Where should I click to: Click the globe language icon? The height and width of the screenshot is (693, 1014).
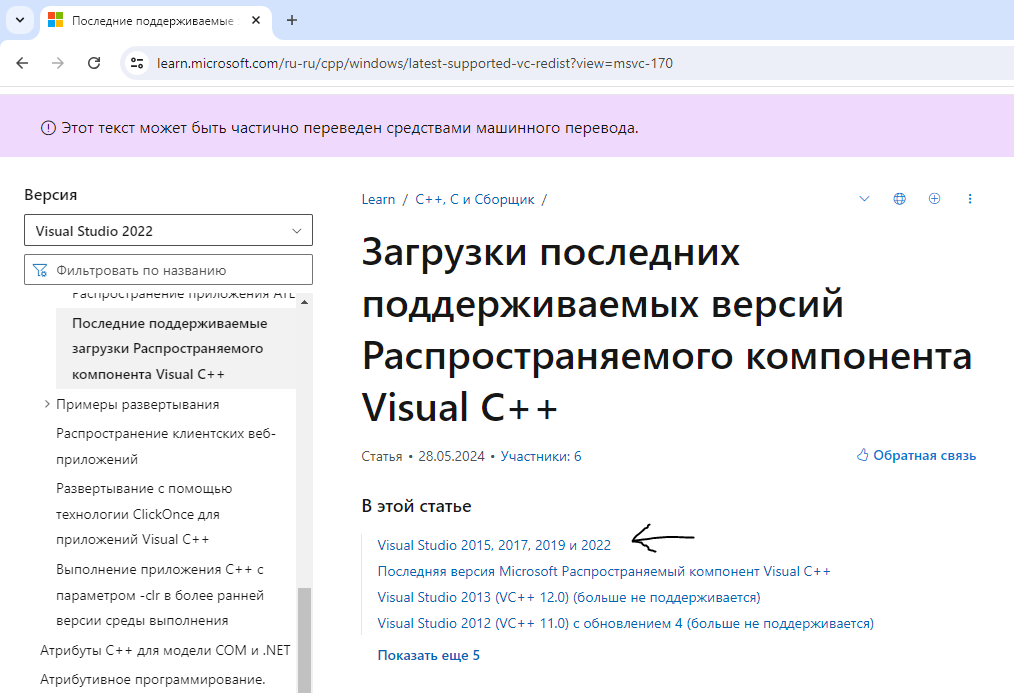pos(900,198)
